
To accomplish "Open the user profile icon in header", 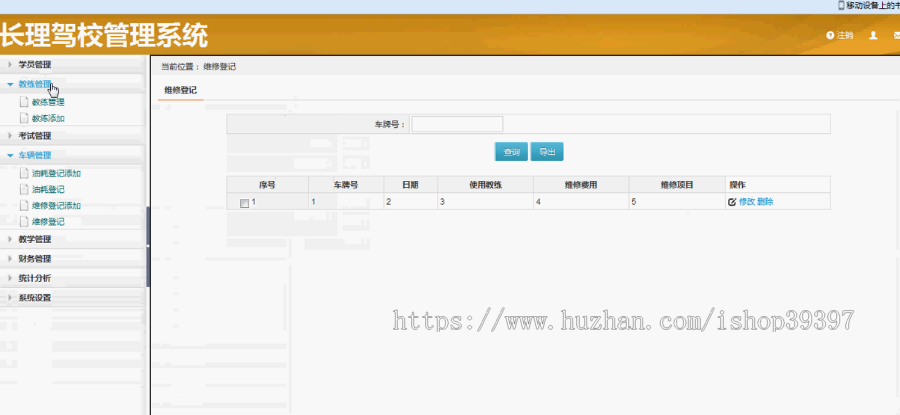I will tap(873, 36).
